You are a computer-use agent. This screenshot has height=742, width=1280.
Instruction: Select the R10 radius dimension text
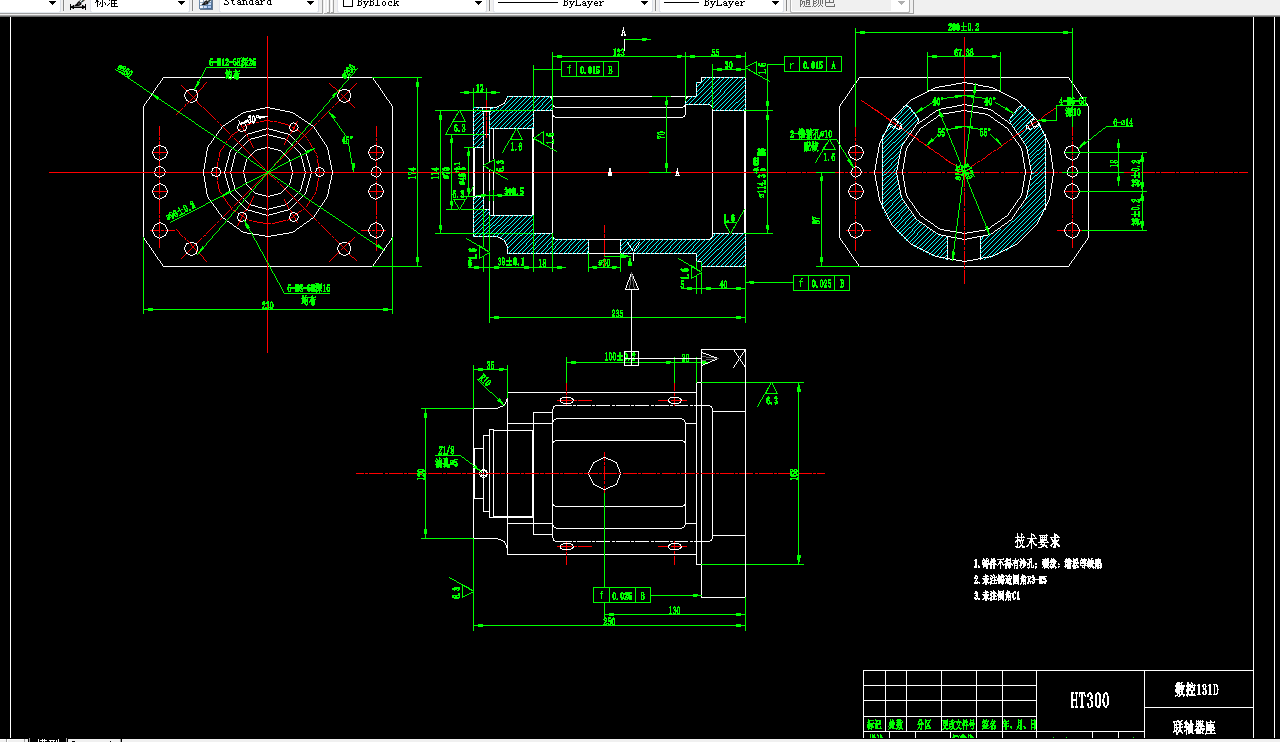[x=486, y=380]
